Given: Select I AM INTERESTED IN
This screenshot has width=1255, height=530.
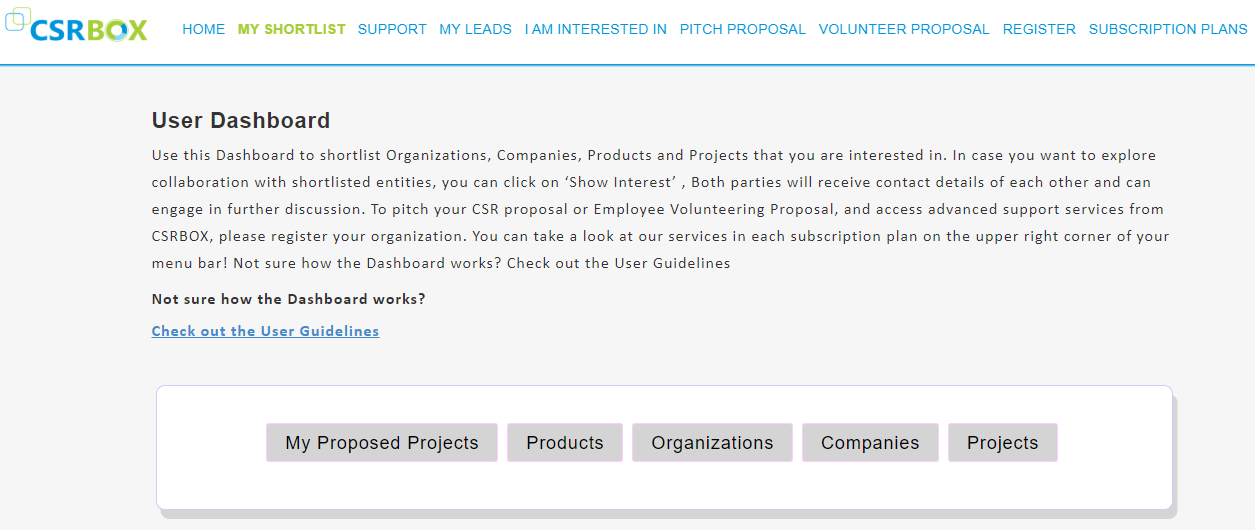Looking at the screenshot, I should [595, 29].
